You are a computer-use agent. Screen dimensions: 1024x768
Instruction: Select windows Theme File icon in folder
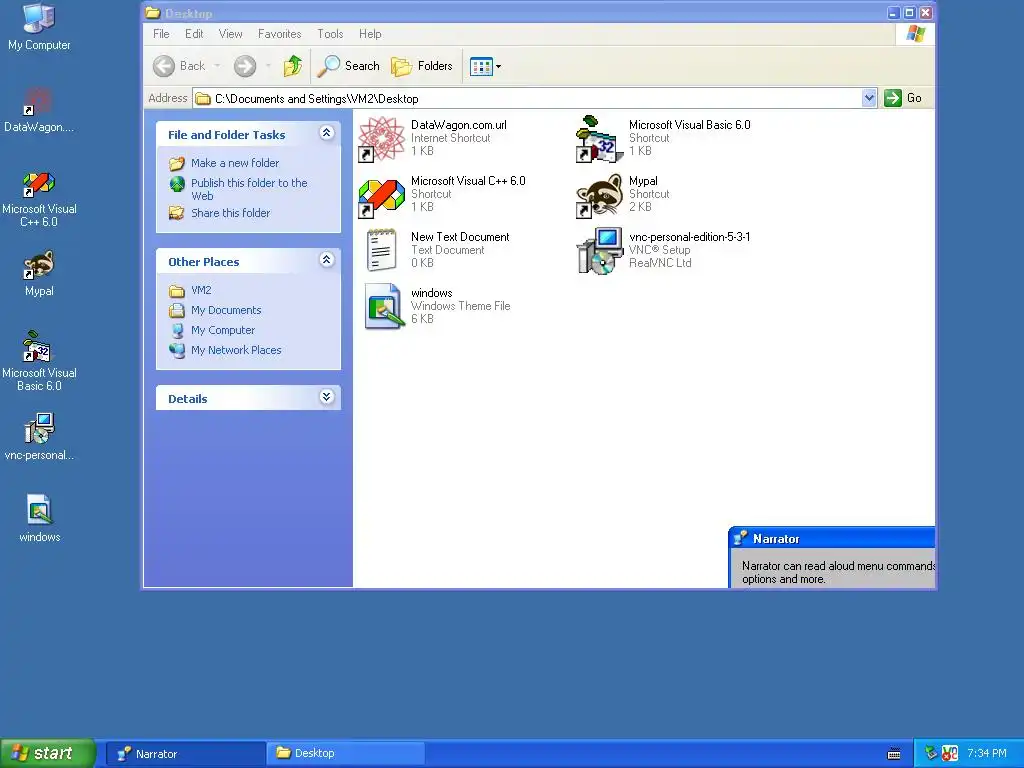(384, 306)
